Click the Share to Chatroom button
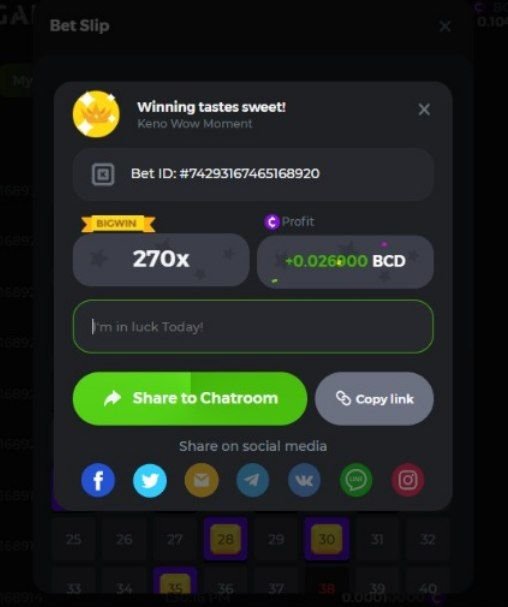 190,399
